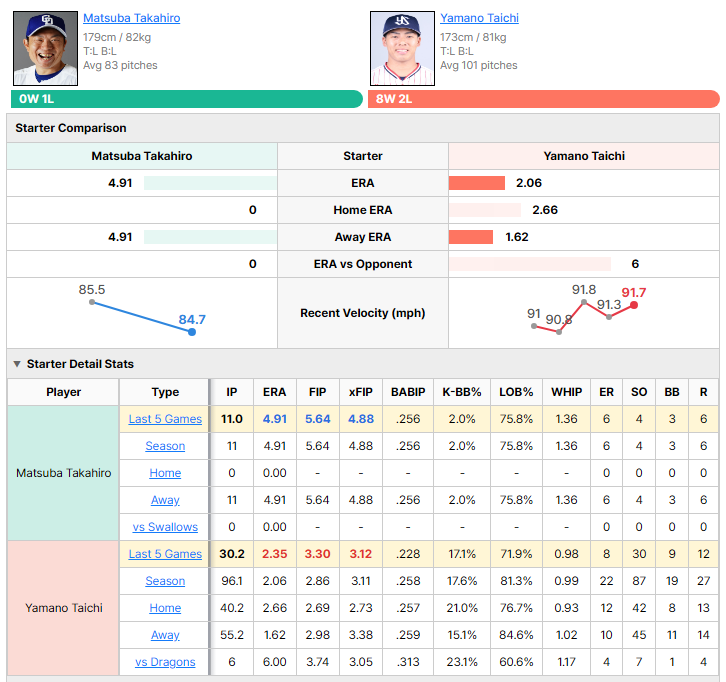Click the WHIP column header
This screenshot has width=726, height=682.
pos(566,392)
